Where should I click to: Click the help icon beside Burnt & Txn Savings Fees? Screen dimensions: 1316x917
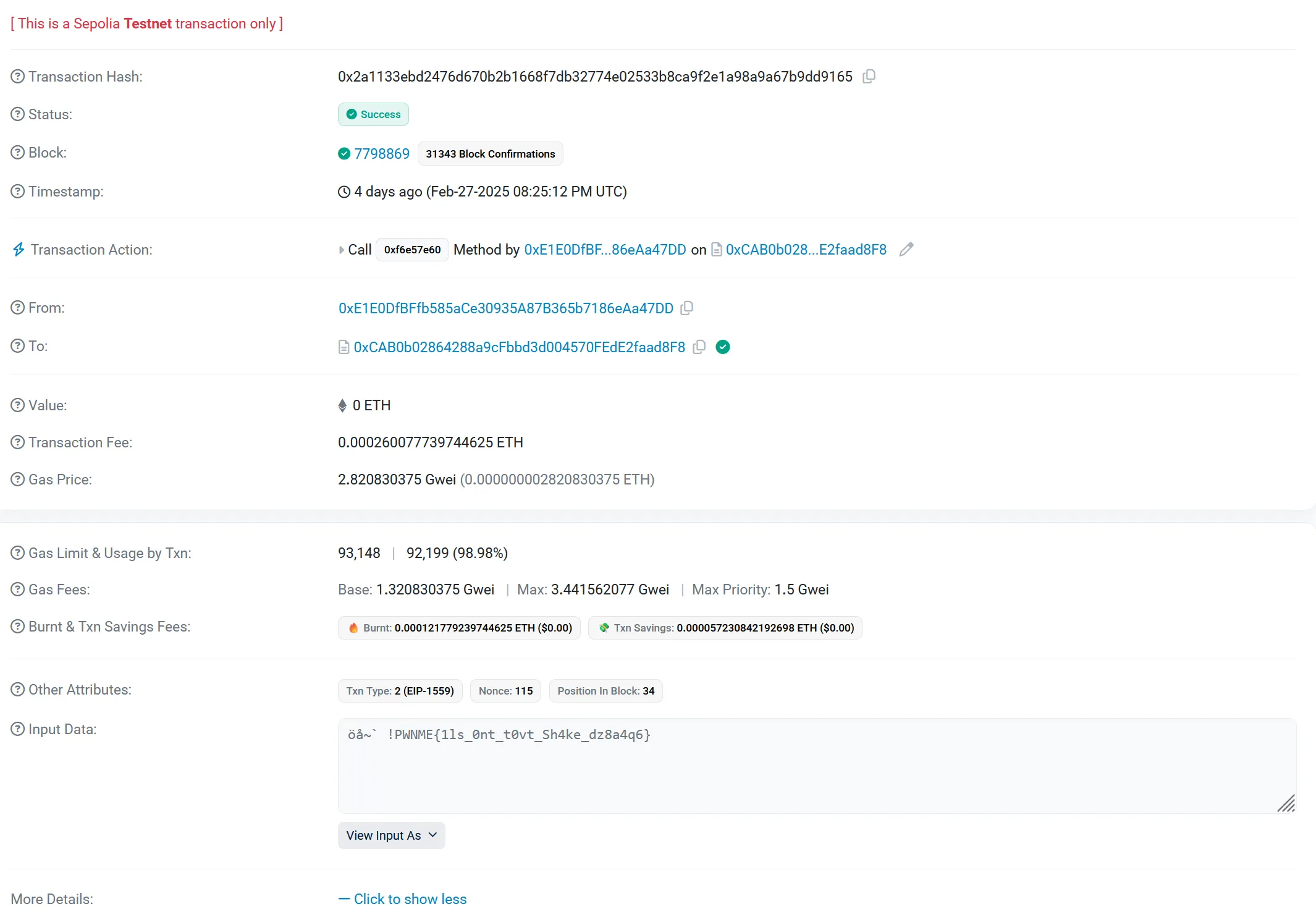(18, 627)
